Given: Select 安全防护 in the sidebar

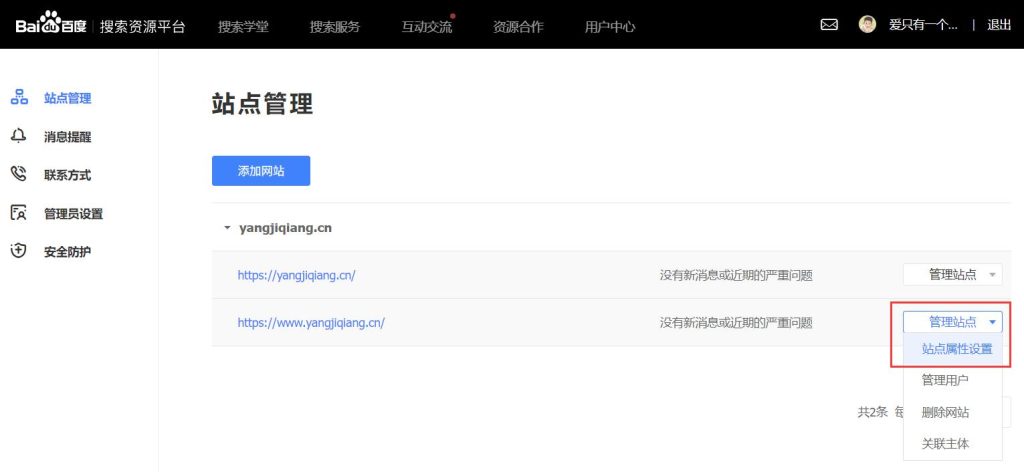Looking at the screenshot, I should tap(67, 251).
